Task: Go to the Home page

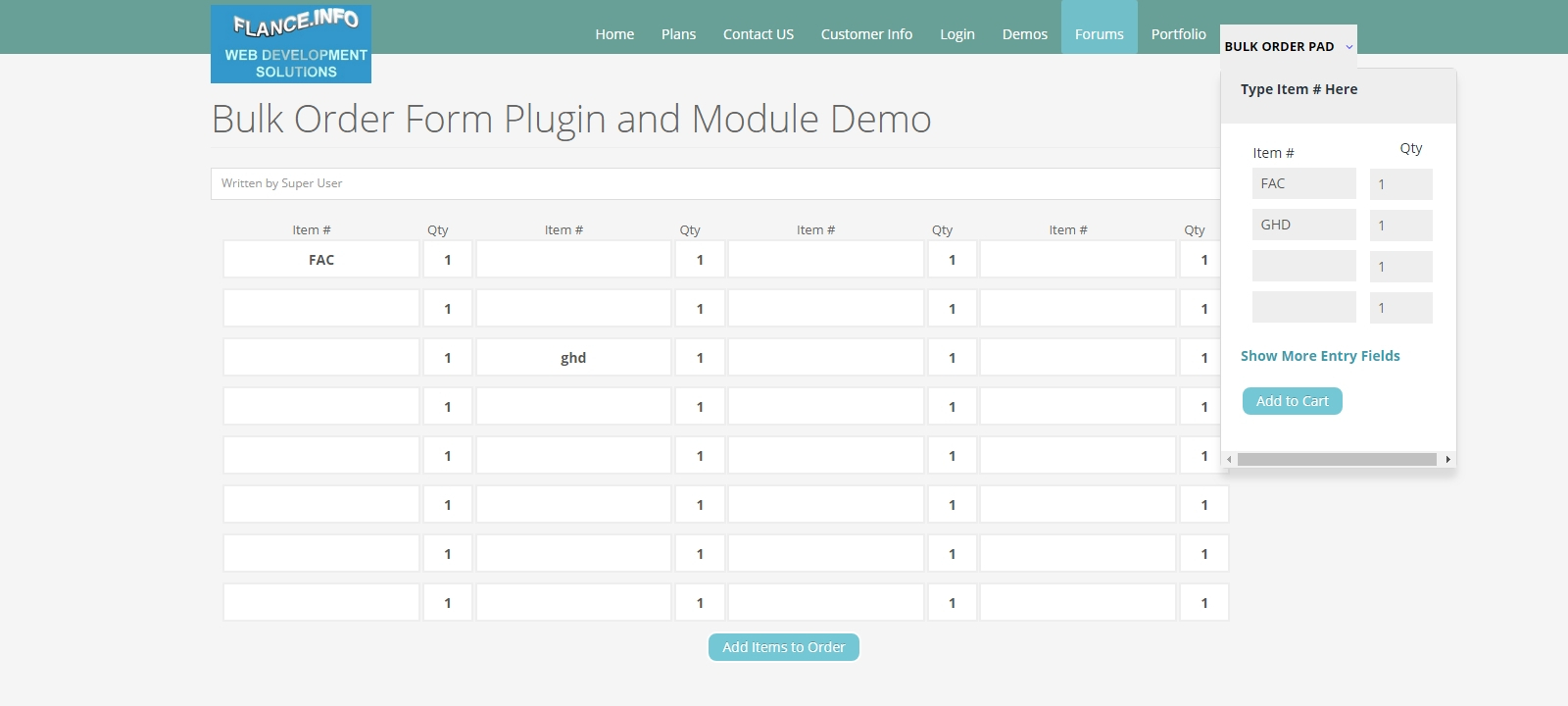Action: point(614,33)
